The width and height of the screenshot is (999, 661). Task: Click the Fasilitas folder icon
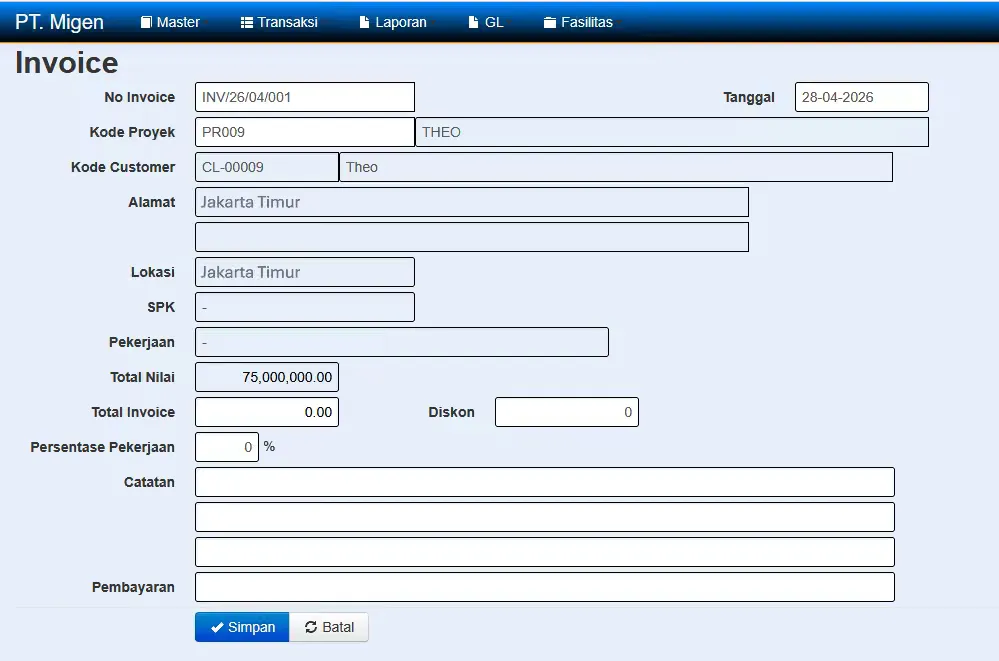(550, 23)
